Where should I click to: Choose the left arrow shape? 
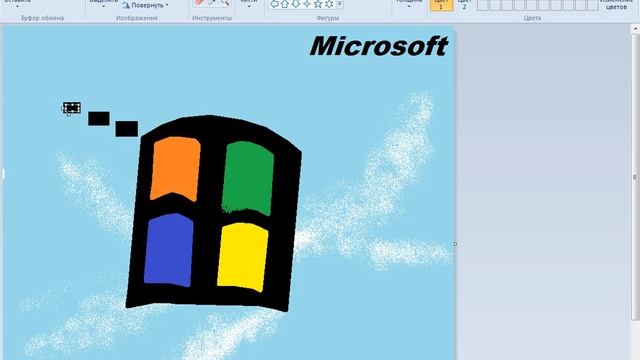274,4
